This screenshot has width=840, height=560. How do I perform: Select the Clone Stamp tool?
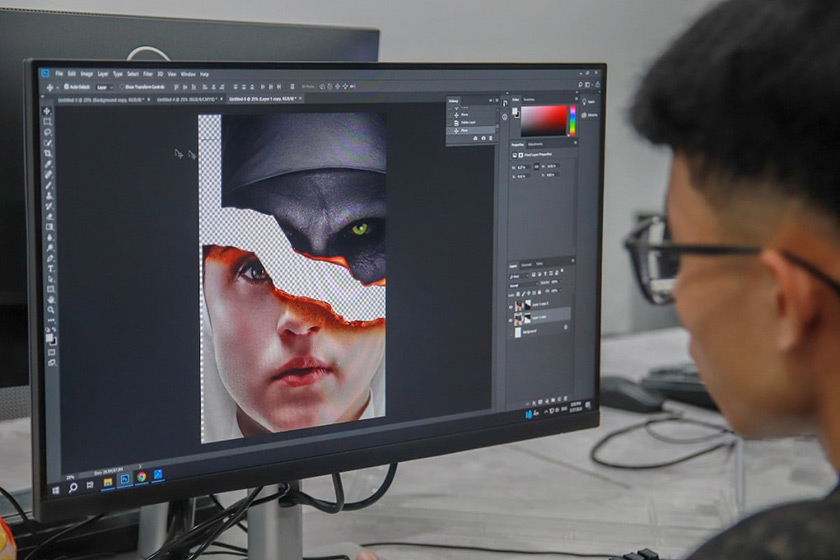(49, 196)
